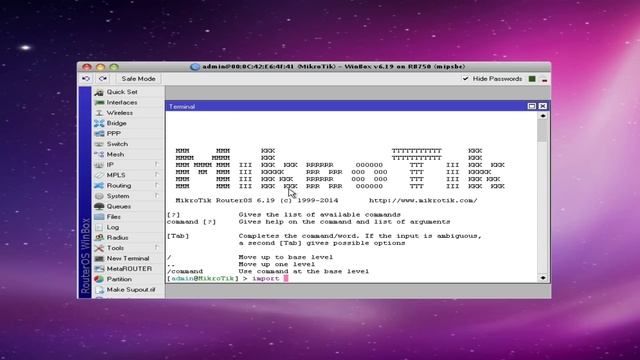Open the Routing icon
Viewport: 640px width, 360px height.
[99, 186]
